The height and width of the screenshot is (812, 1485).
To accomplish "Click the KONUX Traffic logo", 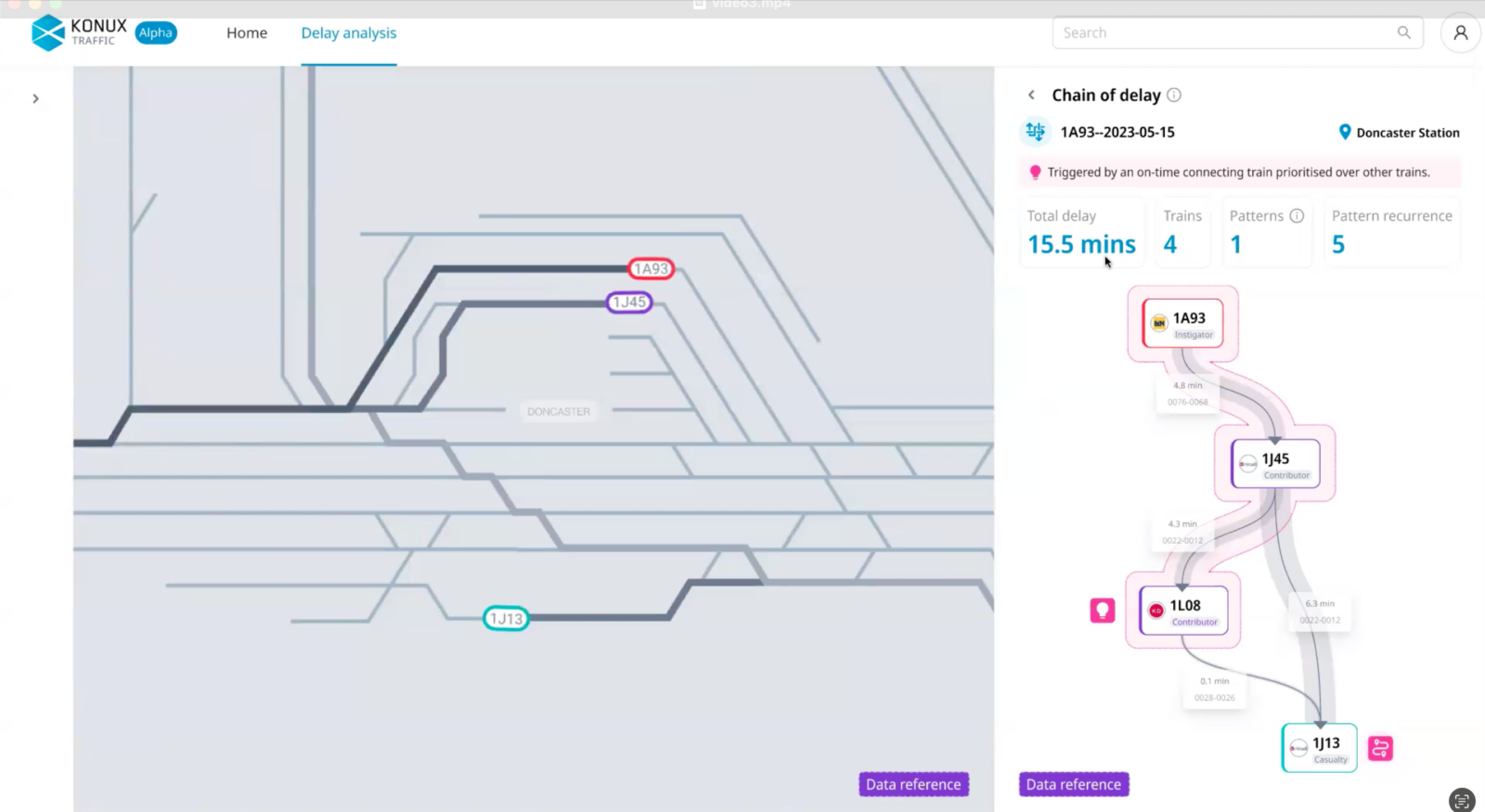I will click(x=79, y=32).
